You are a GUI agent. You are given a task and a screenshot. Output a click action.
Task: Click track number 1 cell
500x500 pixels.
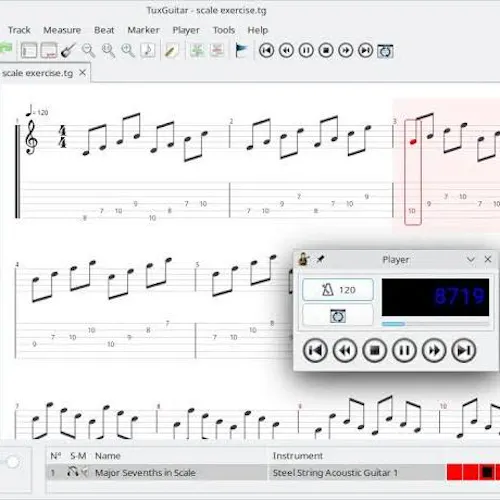click(x=53, y=473)
